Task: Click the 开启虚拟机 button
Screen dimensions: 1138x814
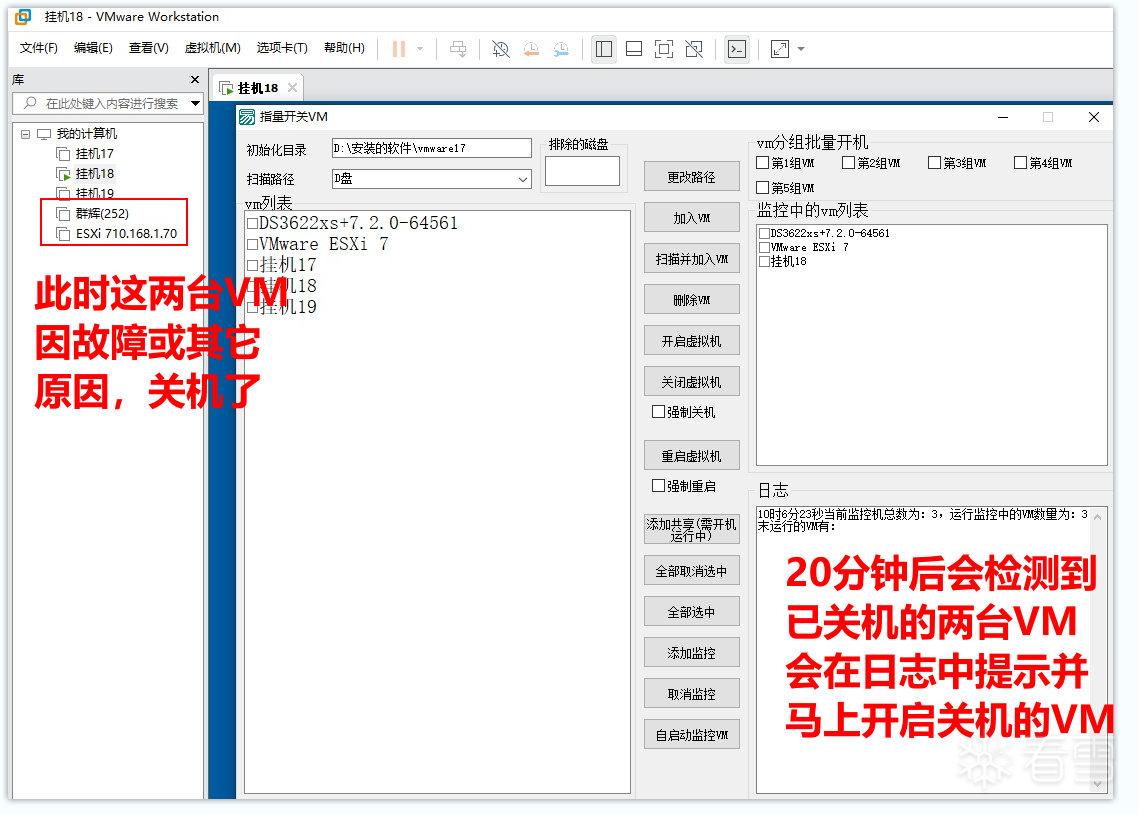Action: coord(692,341)
